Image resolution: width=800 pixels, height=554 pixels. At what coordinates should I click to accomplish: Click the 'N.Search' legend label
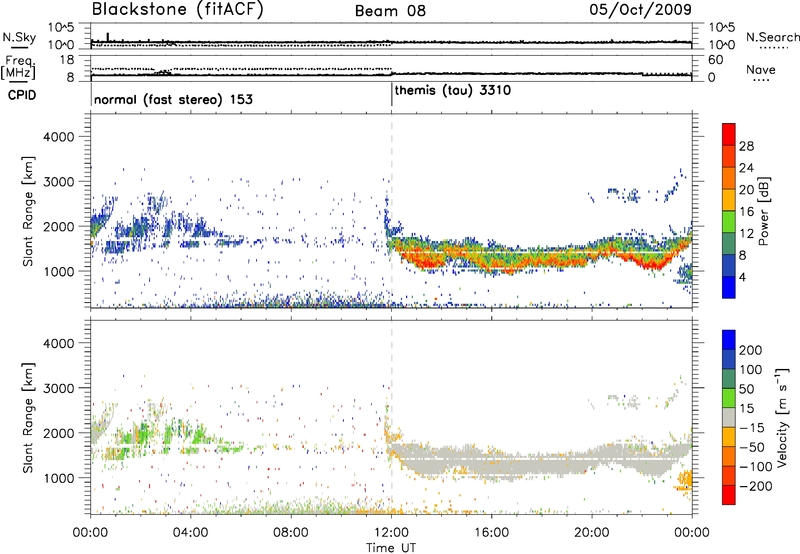point(772,37)
